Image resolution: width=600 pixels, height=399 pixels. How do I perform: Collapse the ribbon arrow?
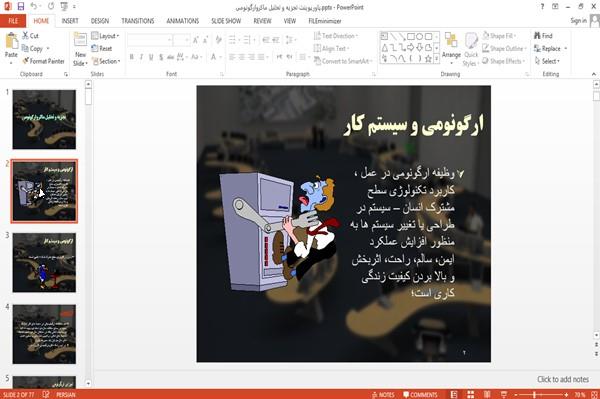click(593, 74)
